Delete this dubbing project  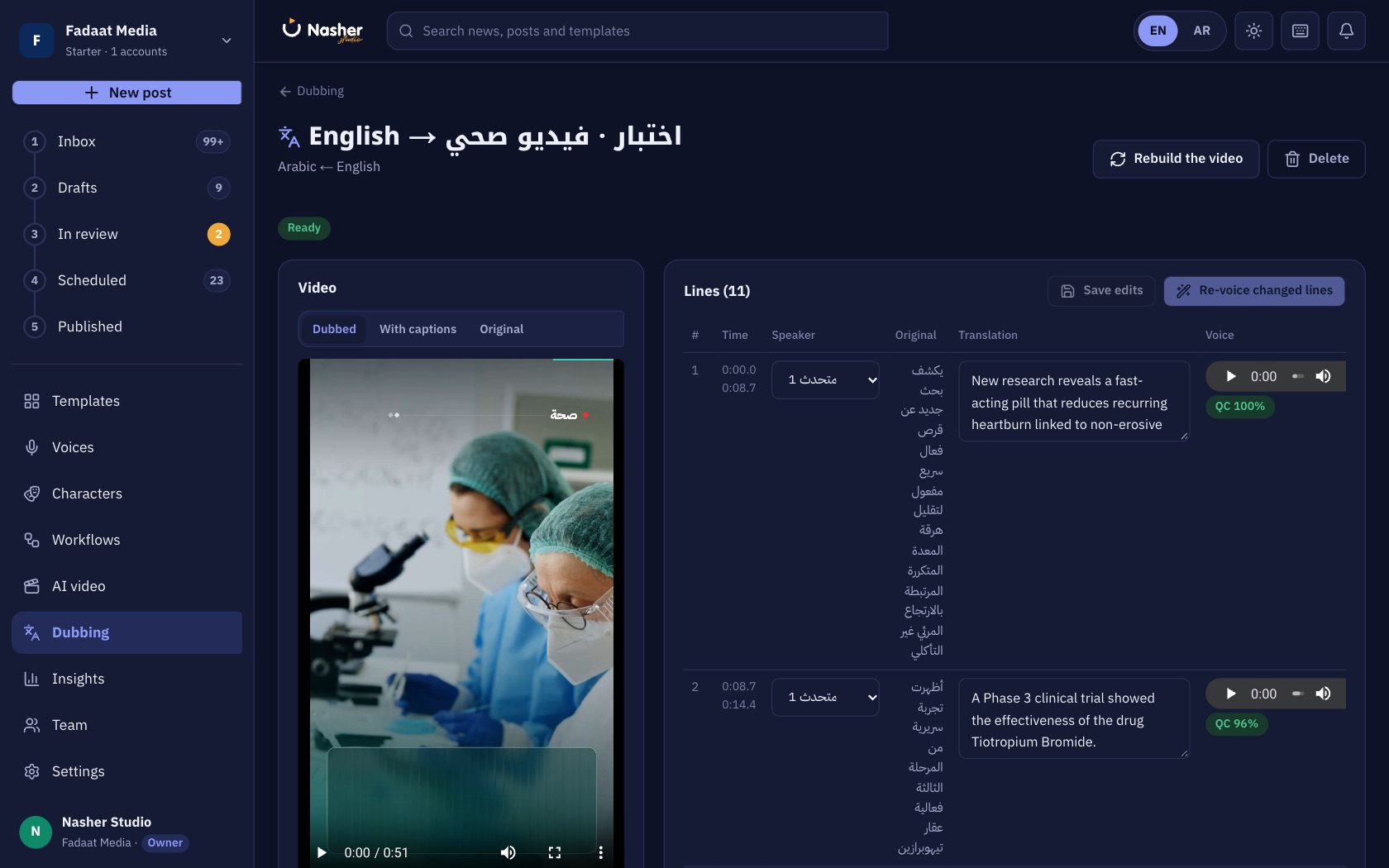pyautogui.click(x=1316, y=159)
